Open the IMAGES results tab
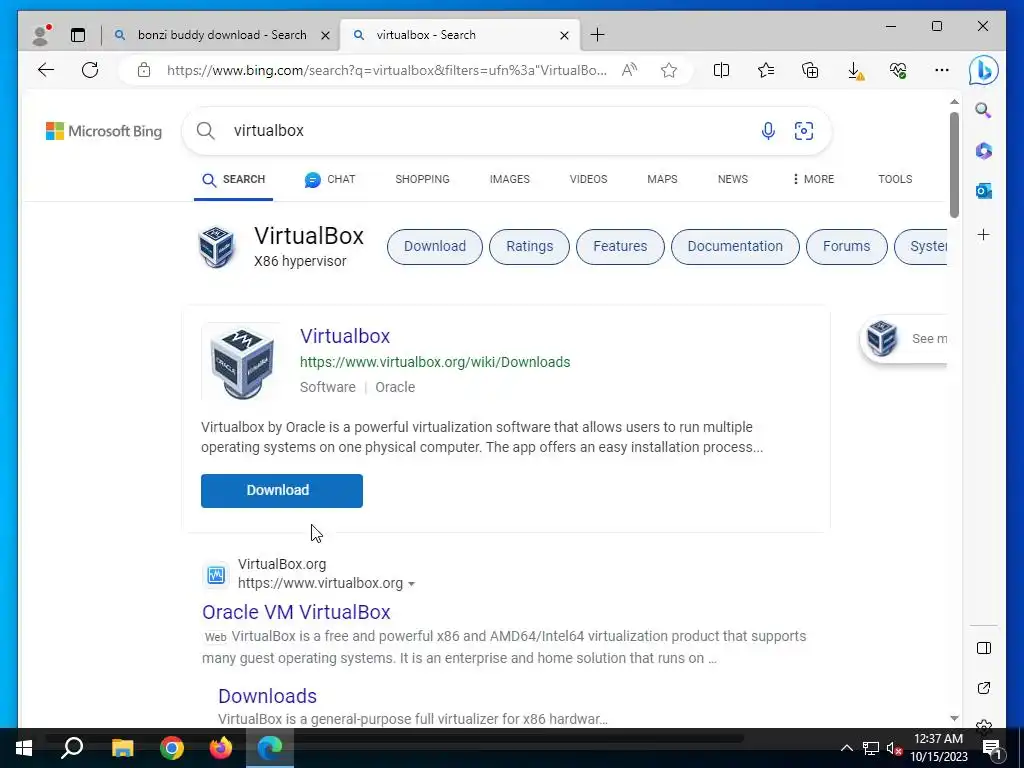This screenshot has width=1024, height=768. point(509,179)
